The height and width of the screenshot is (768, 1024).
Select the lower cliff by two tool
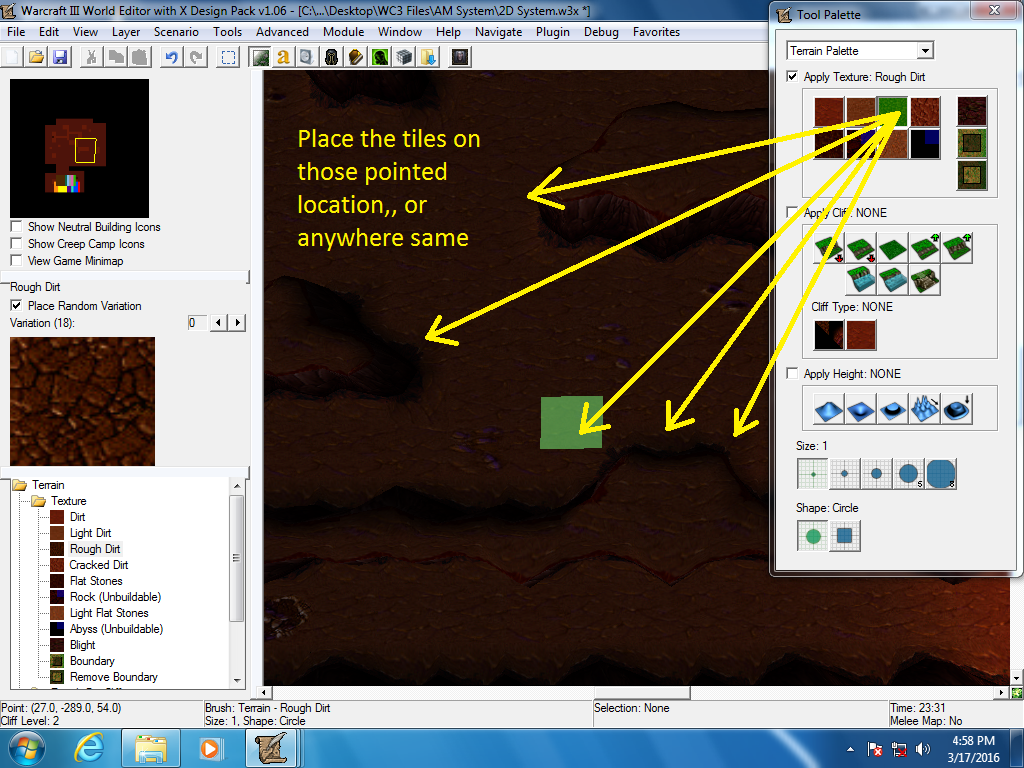(x=829, y=249)
